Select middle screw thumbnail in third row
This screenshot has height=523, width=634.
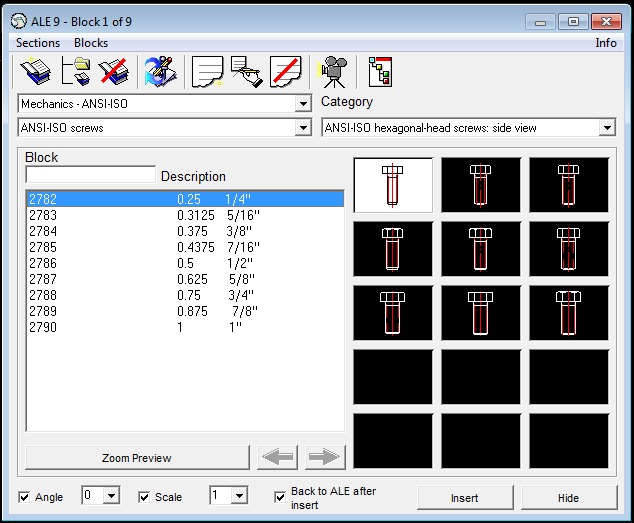point(481,313)
